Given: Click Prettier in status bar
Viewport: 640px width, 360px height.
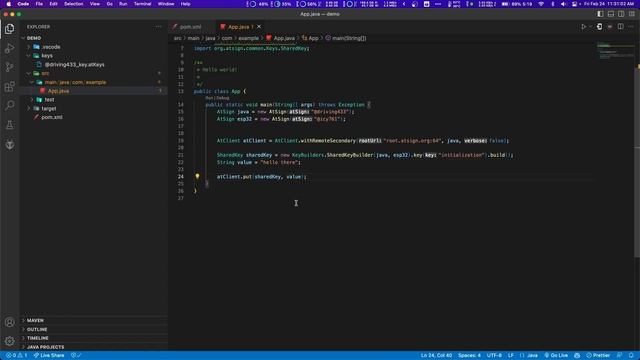Looking at the screenshot, I should 598,356.
